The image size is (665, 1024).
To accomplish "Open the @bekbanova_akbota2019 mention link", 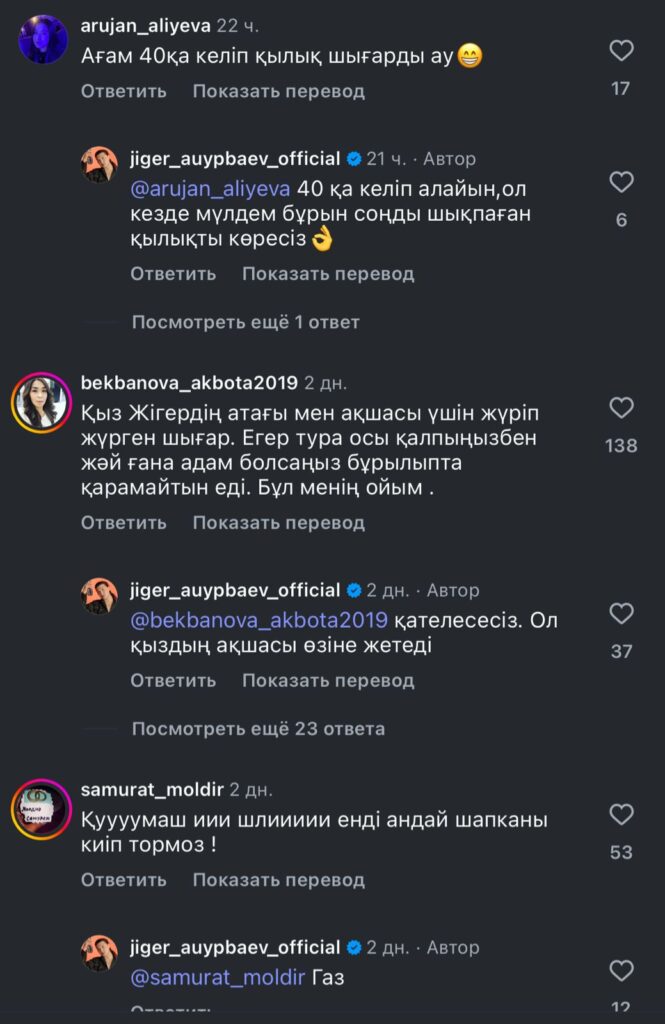I will click(261, 621).
